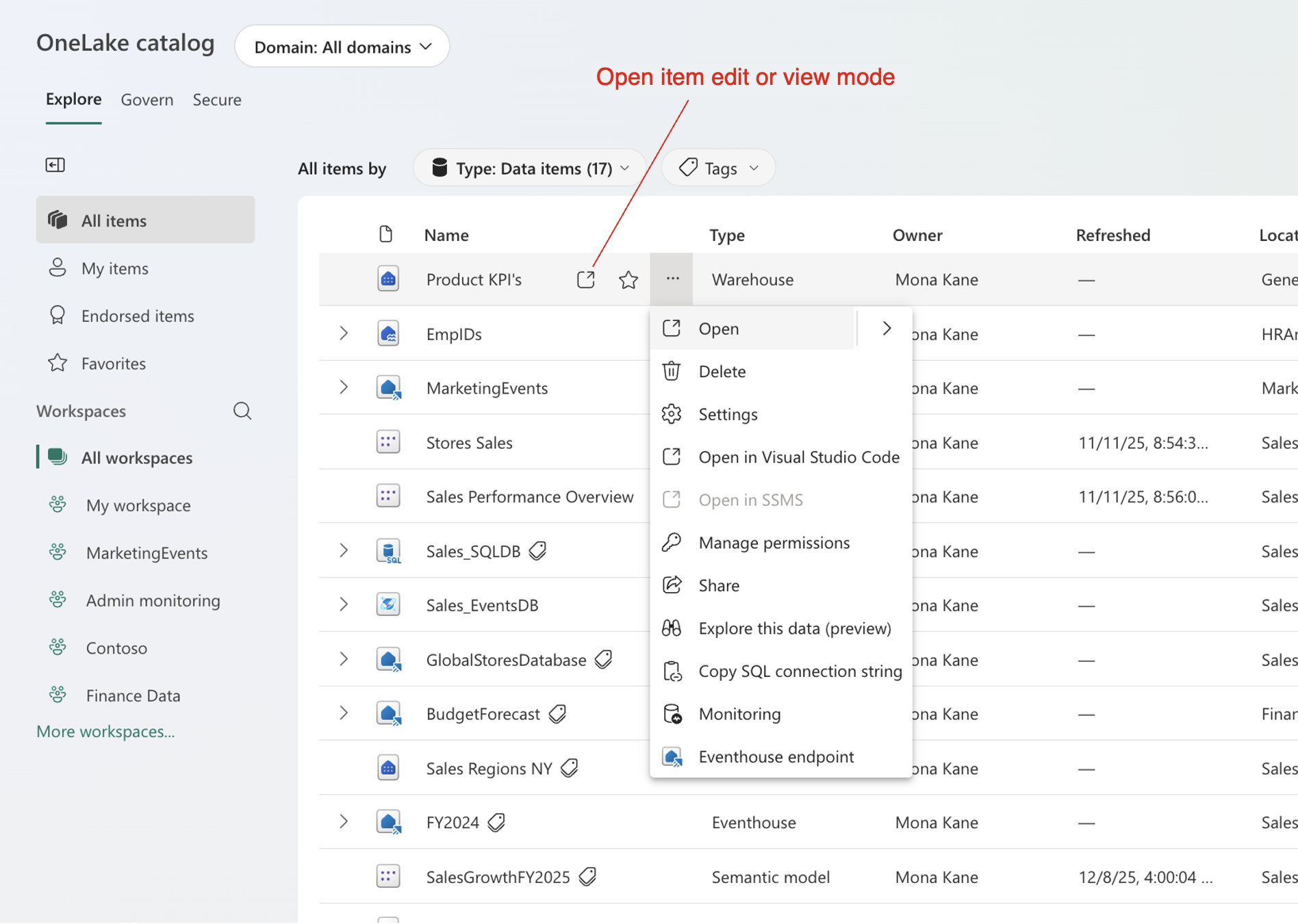Open the Tags filter dropdown
This screenshot has width=1298, height=924.
718,168
